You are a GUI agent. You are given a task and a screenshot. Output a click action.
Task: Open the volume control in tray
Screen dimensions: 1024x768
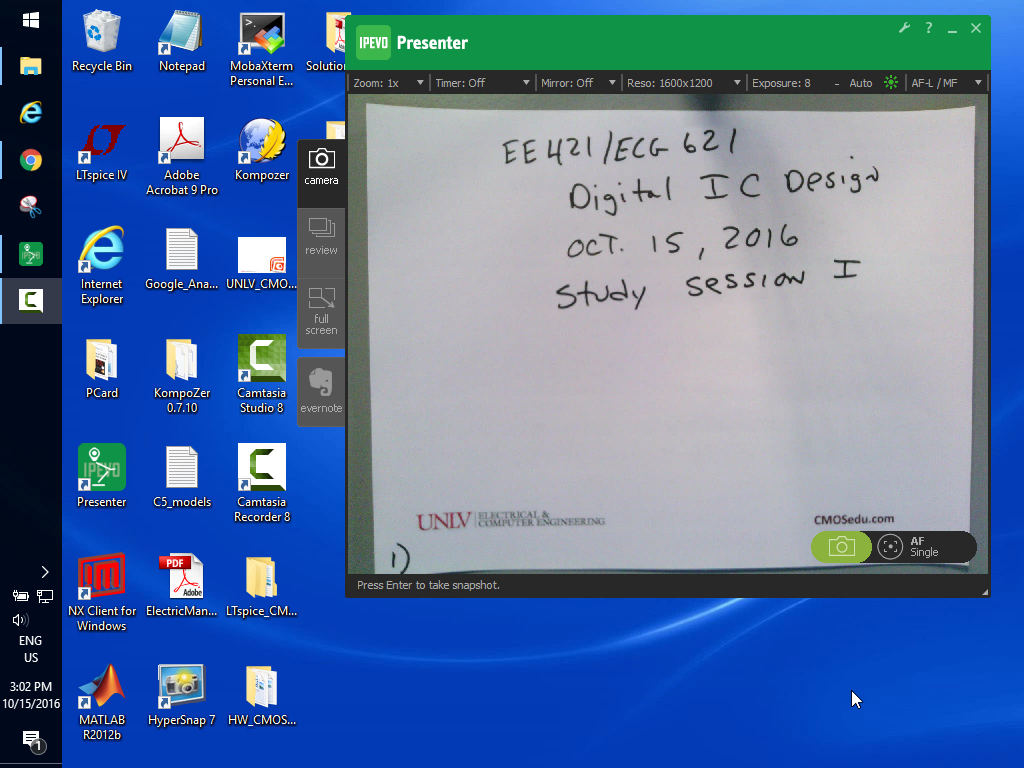[x=20, y=620]
